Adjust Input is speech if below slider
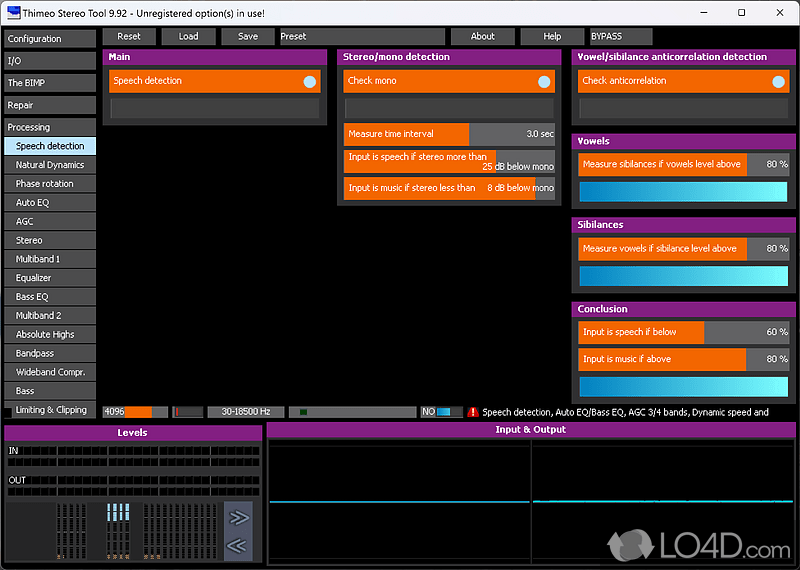Viewport: 800px width, 570px height. [x=684, y=332]
